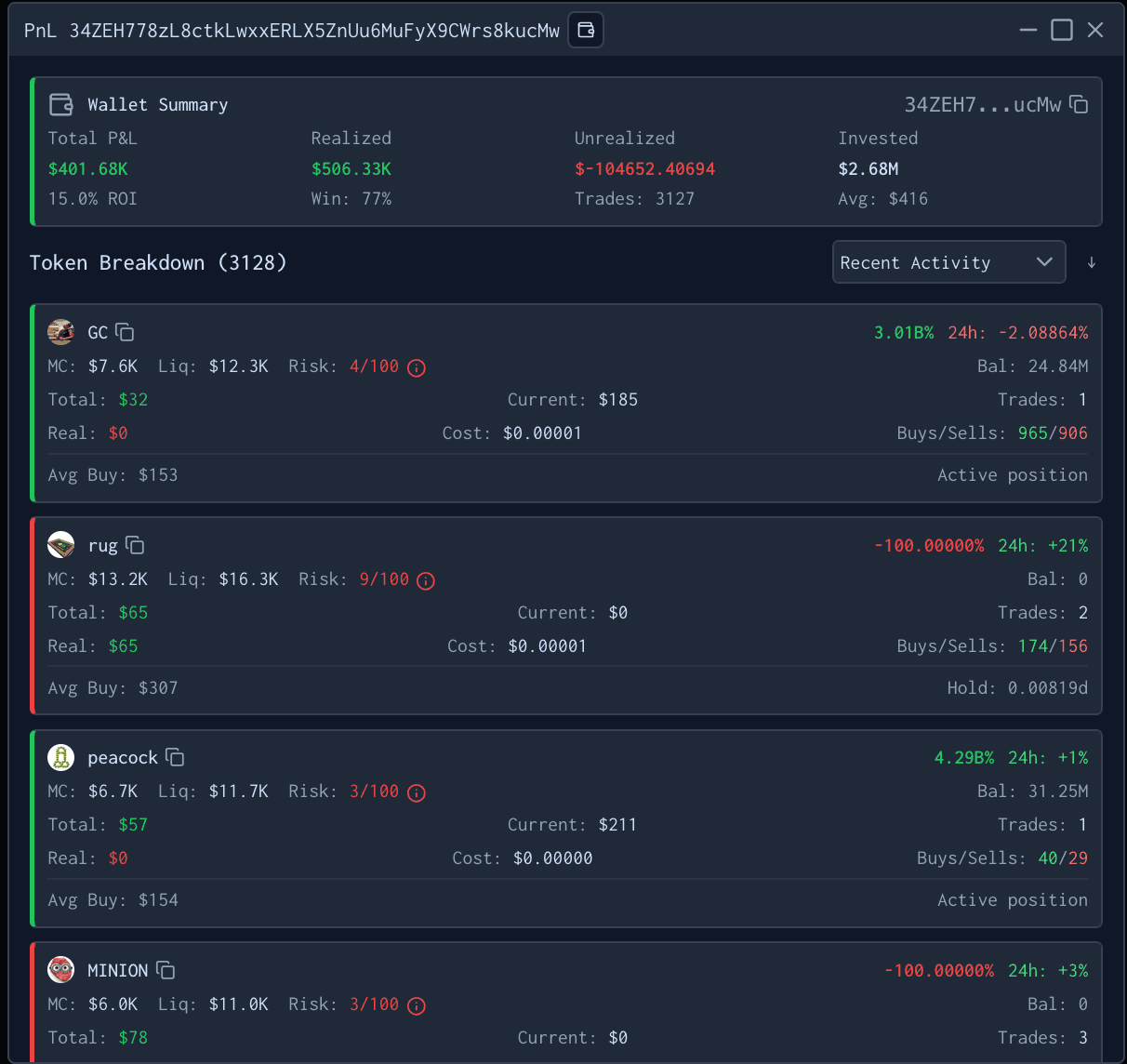Image resolution: width=1127 pixels, height=1064 pixels.
Task: Click the MINION token avatar image
Action: [60, 970]
